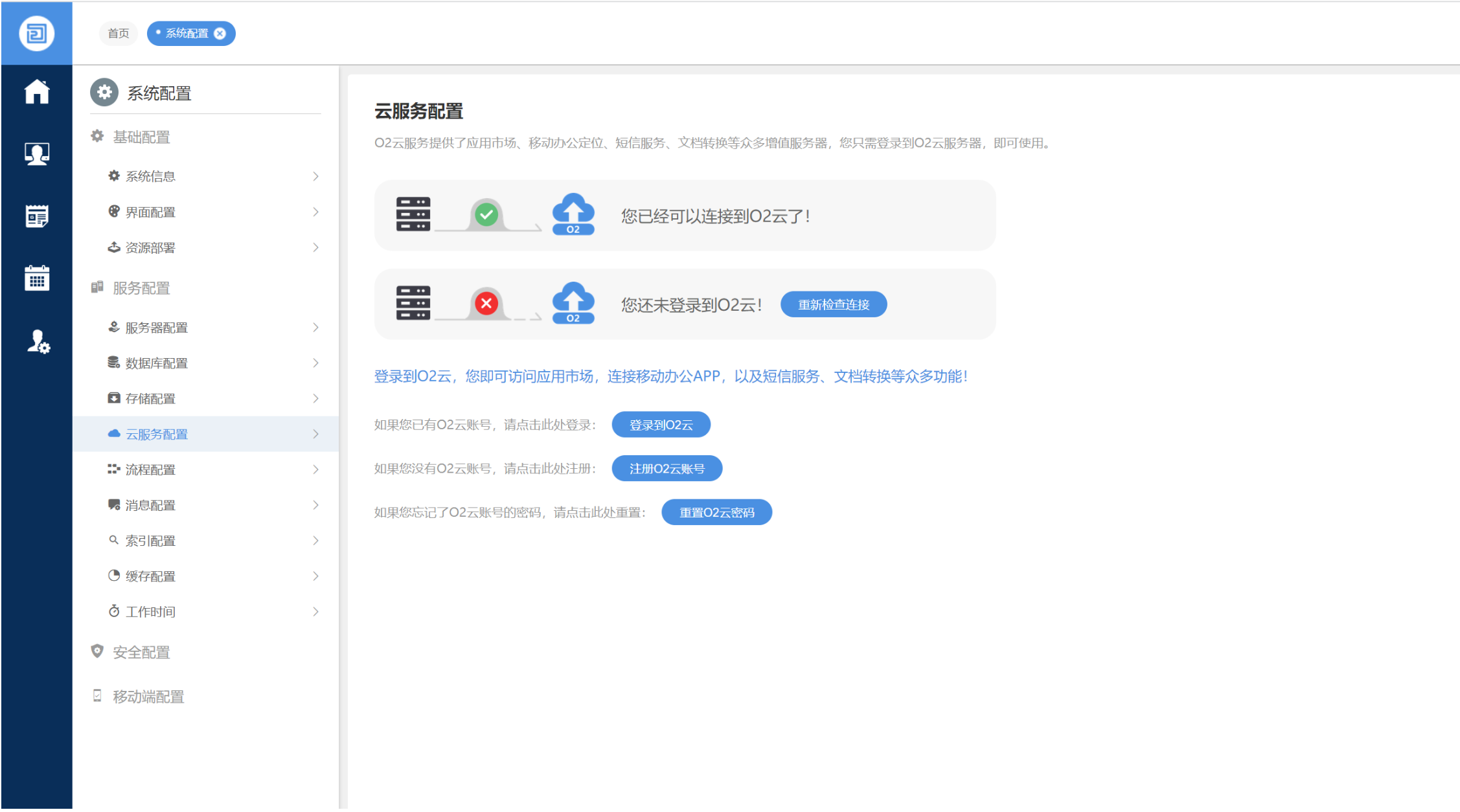Open the 云服务配置 cloud icon
The width and height of the screenshot is (1460, 812).
(x=113, y=434)
